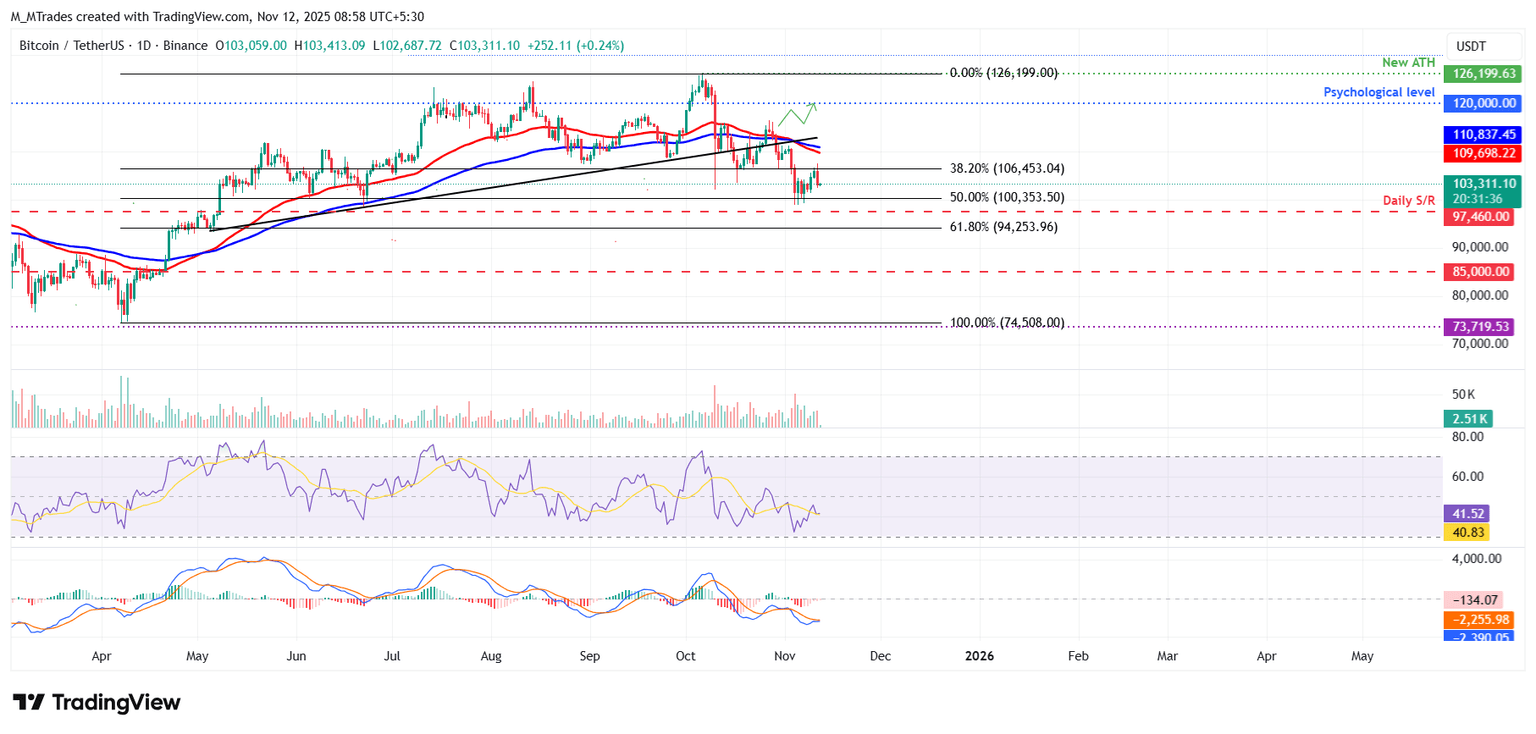Click the 38.20% Fibonacci level label

pyautogui.click(x=1006, y=169)
